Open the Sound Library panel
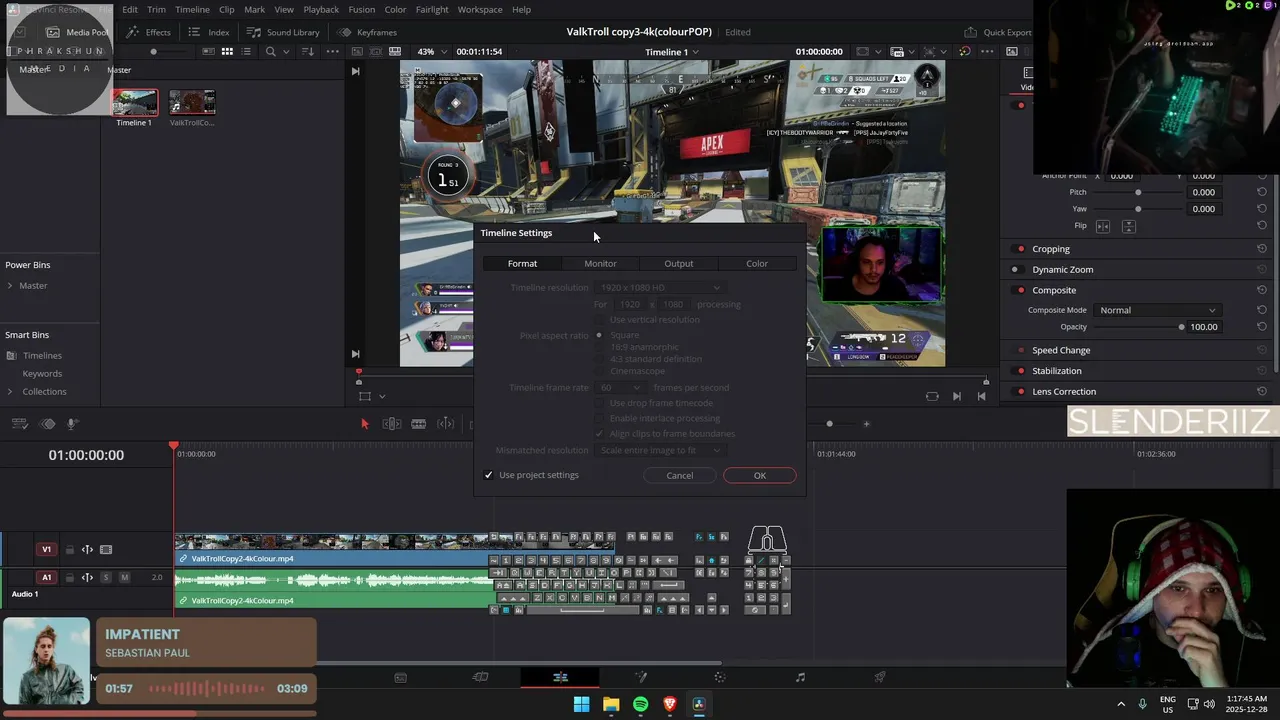This screenshot has height=720, width=1280. [x=283, y=32]
